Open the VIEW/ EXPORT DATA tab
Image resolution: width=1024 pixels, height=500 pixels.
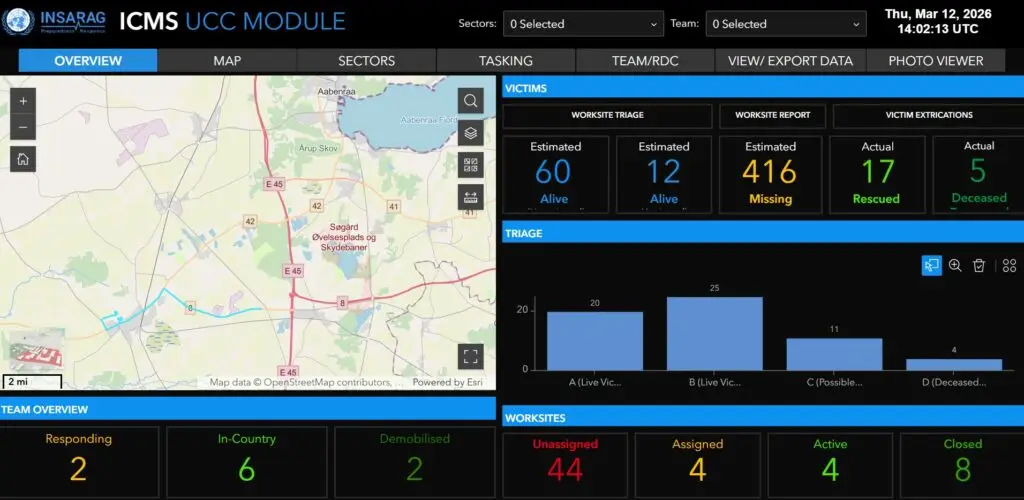(x=790, y=61)
